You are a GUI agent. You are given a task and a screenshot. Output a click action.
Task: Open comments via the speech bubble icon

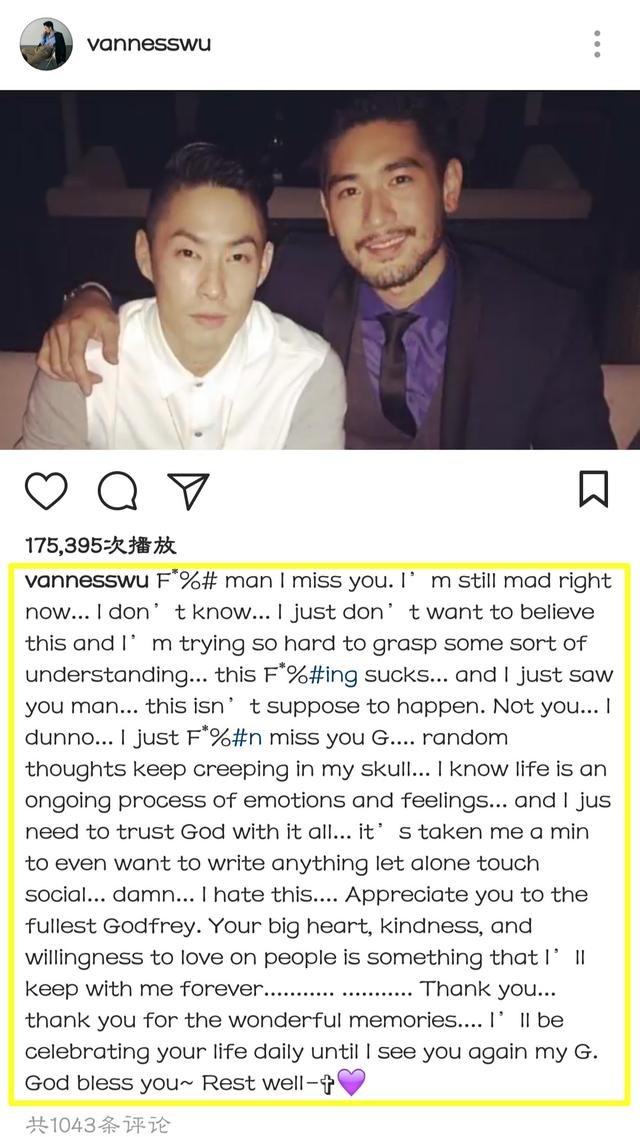(x=117, y=492)
